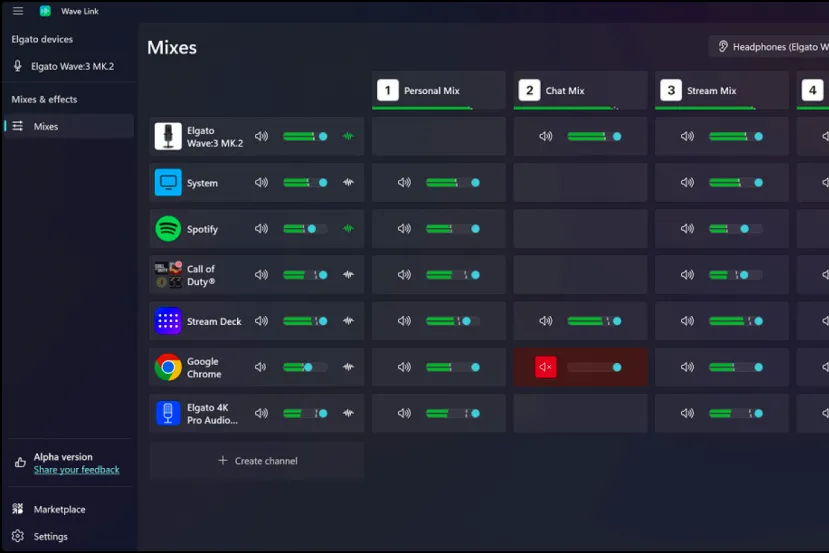Screen dimensions: 829x553
Task: Adjust Spotify master volume slider
Action: coord(305,229)
